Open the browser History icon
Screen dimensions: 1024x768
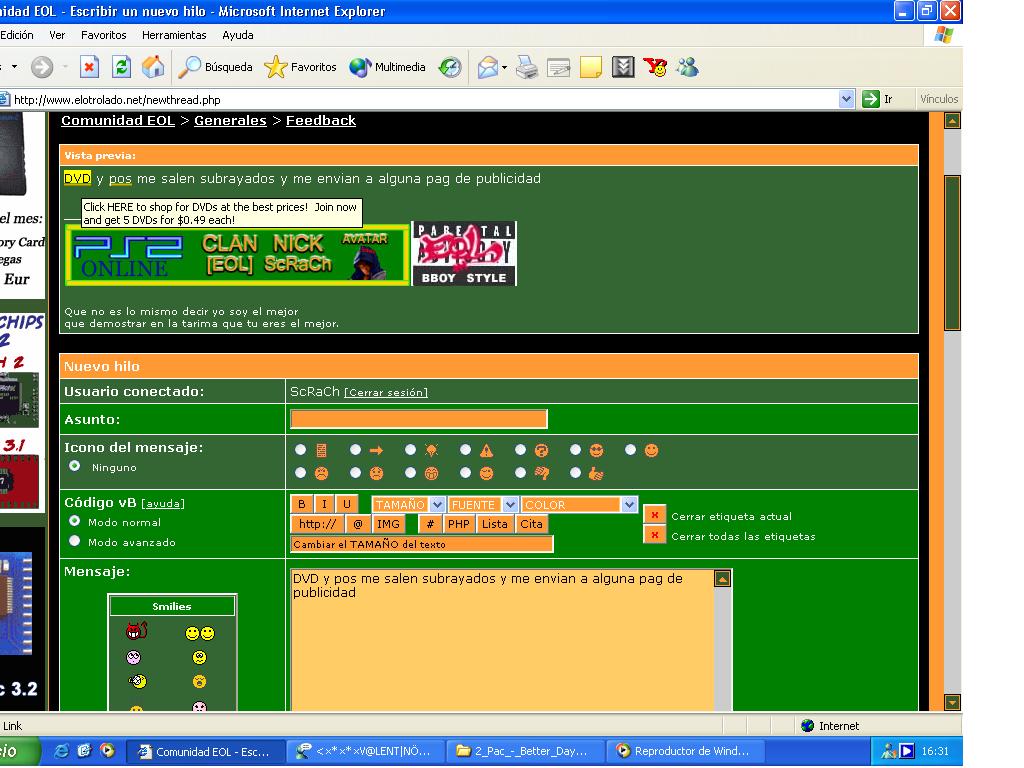pos(450,67)
